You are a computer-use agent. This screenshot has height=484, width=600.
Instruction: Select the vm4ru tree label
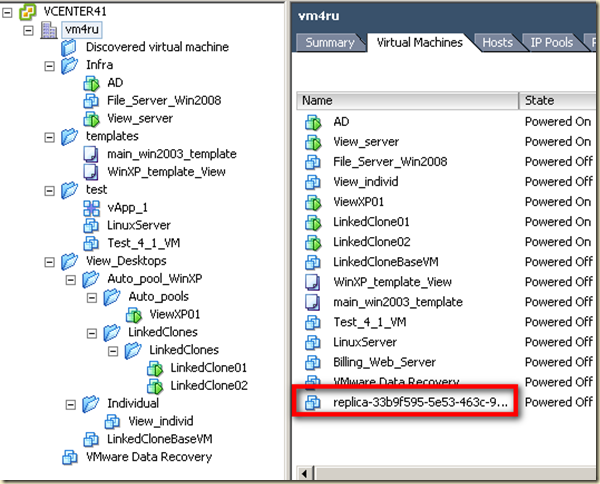tap(82, 29)
